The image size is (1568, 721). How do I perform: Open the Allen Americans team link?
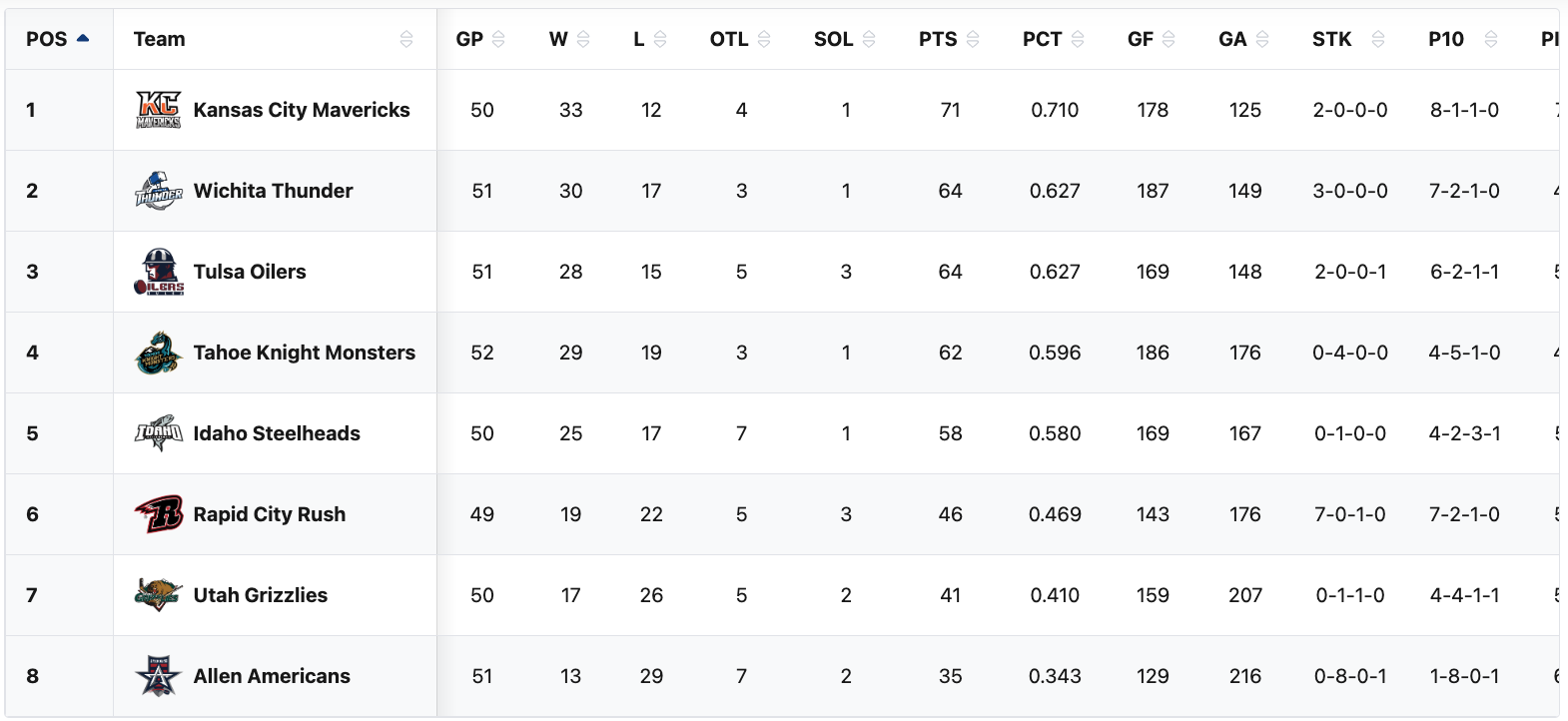point(272,676)
